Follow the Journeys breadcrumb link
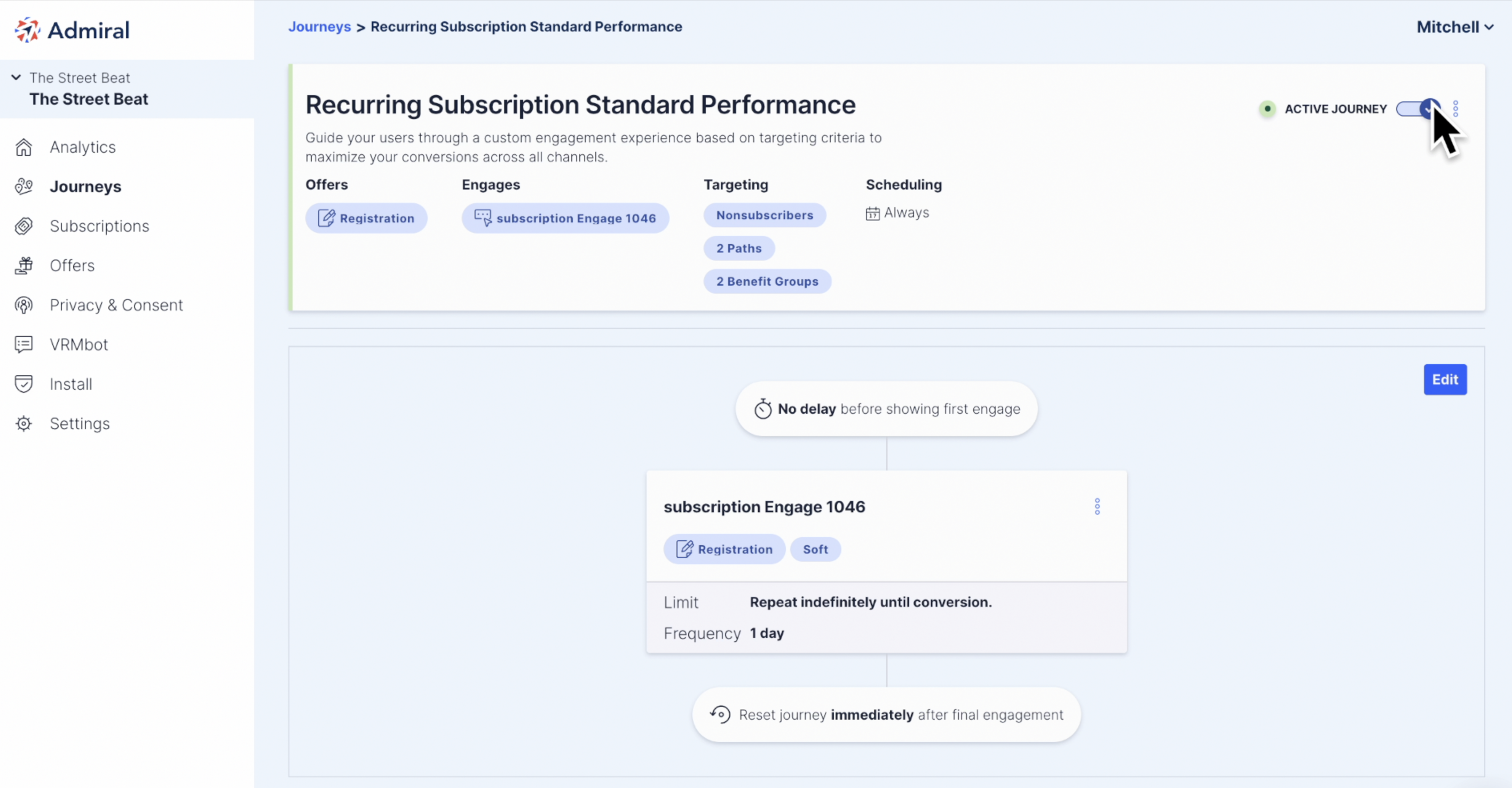The image size is (1512, 788). 319,26
